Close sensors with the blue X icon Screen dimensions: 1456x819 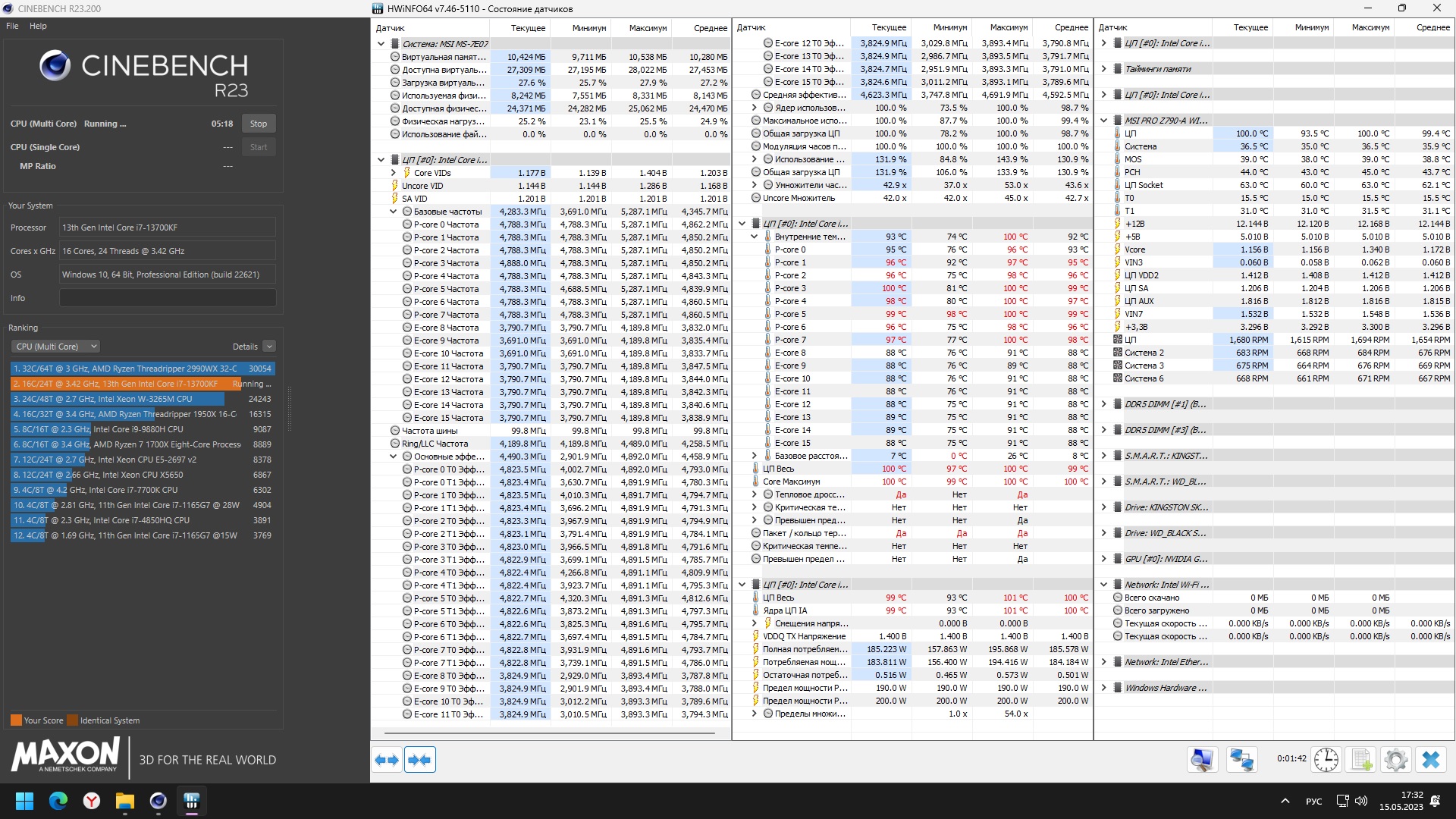1431,760
